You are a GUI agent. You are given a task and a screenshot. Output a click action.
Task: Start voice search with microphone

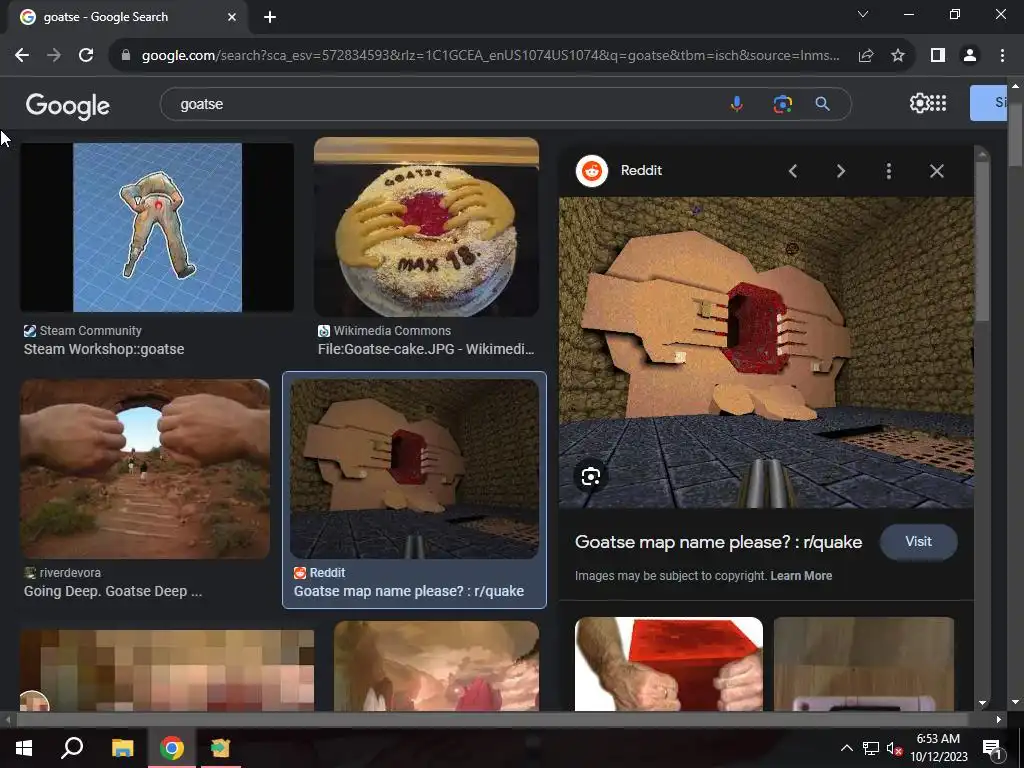737,104
